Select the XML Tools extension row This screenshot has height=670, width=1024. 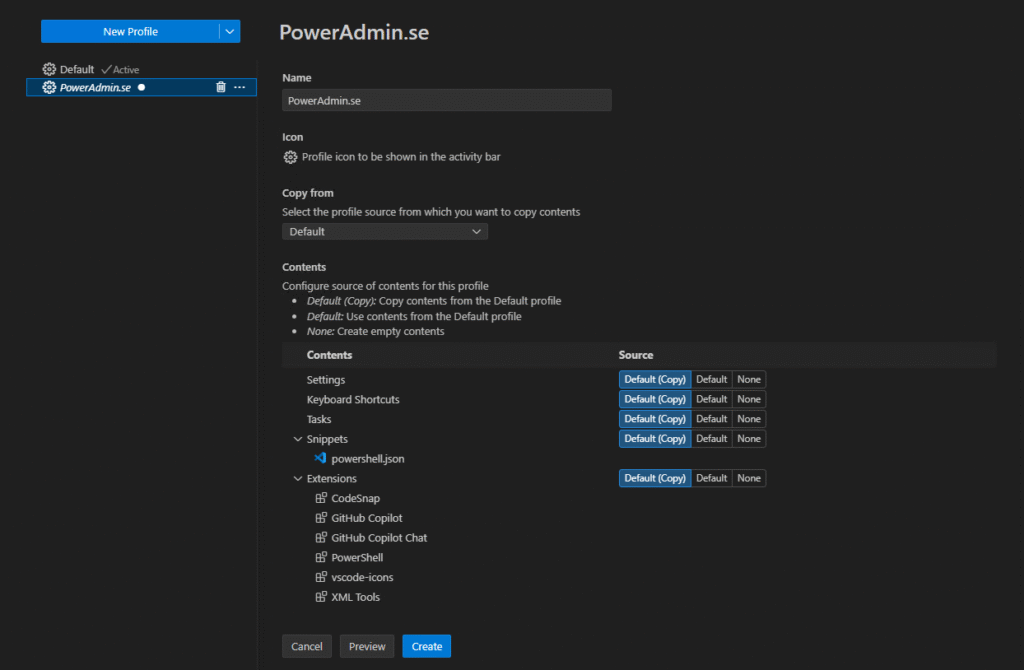click(355, 597)
